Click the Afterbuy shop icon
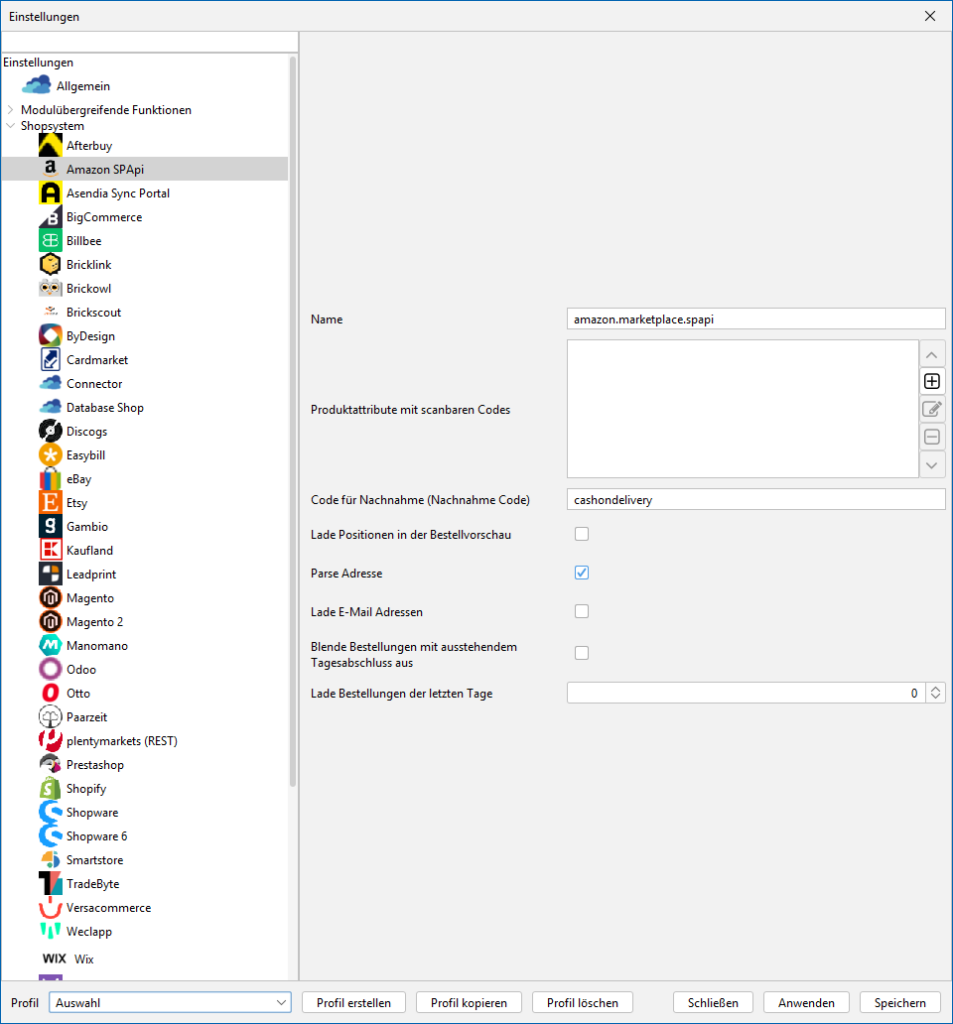953x1024 pixels. click(x=51, y=146)
